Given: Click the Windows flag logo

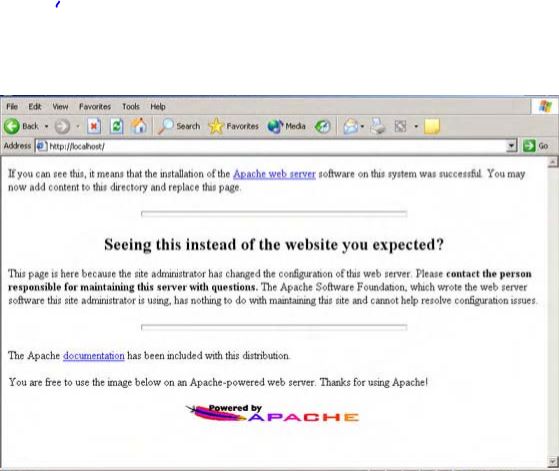Looking at the screenshot, I should click(545, 106).
